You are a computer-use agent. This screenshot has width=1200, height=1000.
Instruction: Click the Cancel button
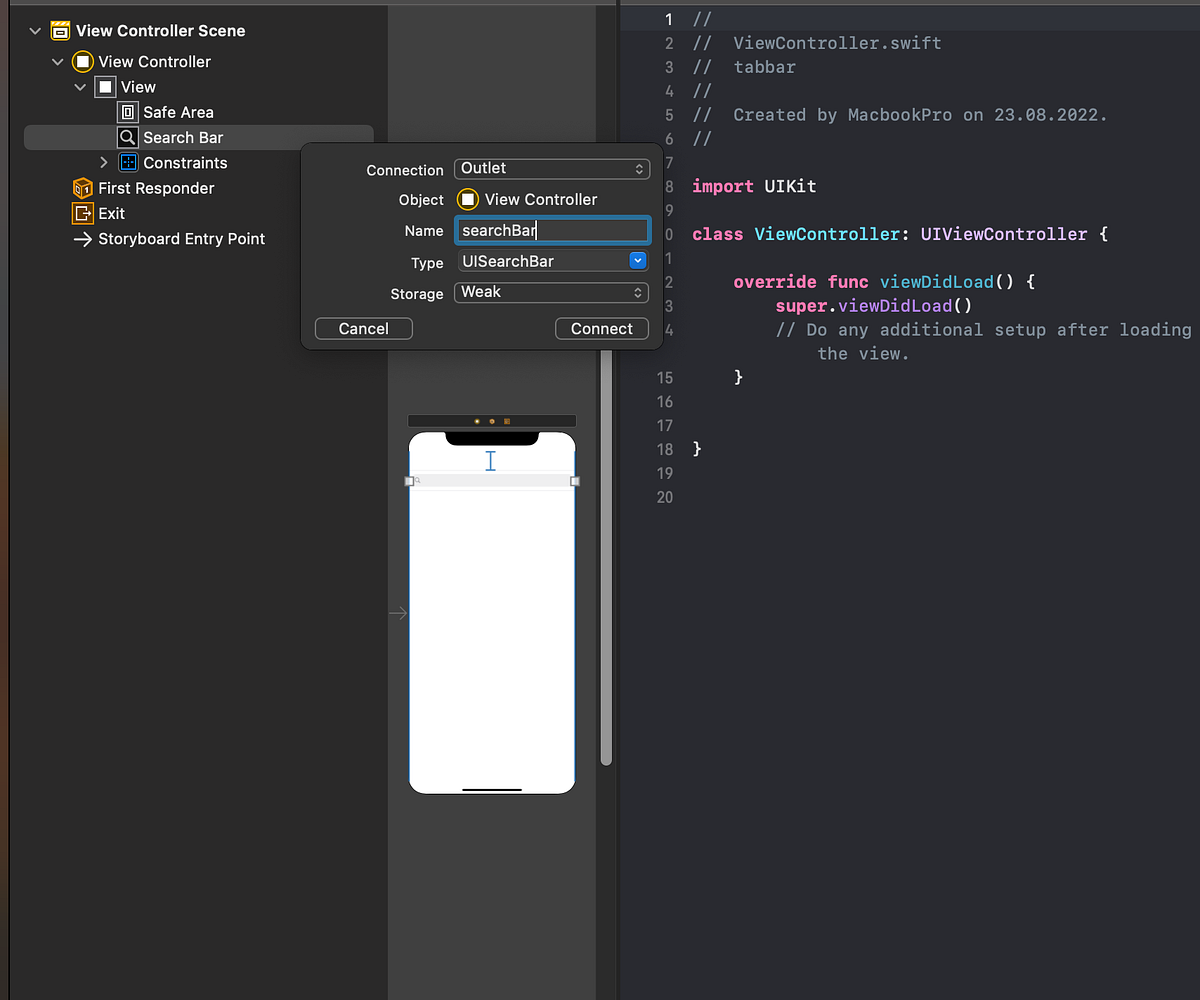363,328
